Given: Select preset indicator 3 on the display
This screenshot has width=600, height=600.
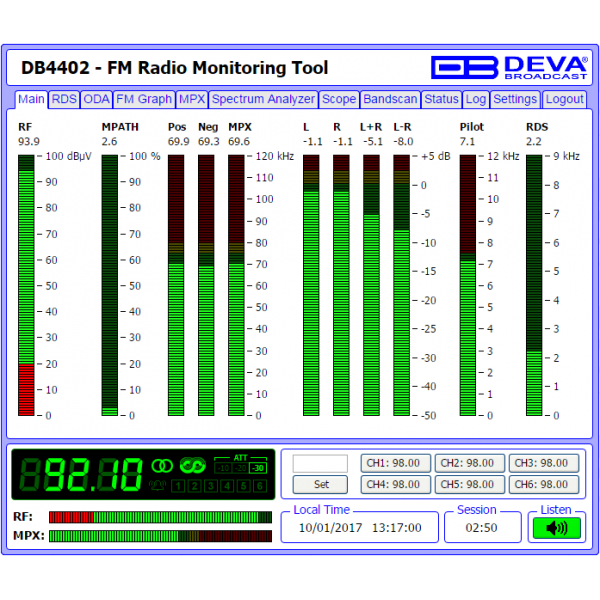Looking at the screenshot, I should (x=211, y=486).
